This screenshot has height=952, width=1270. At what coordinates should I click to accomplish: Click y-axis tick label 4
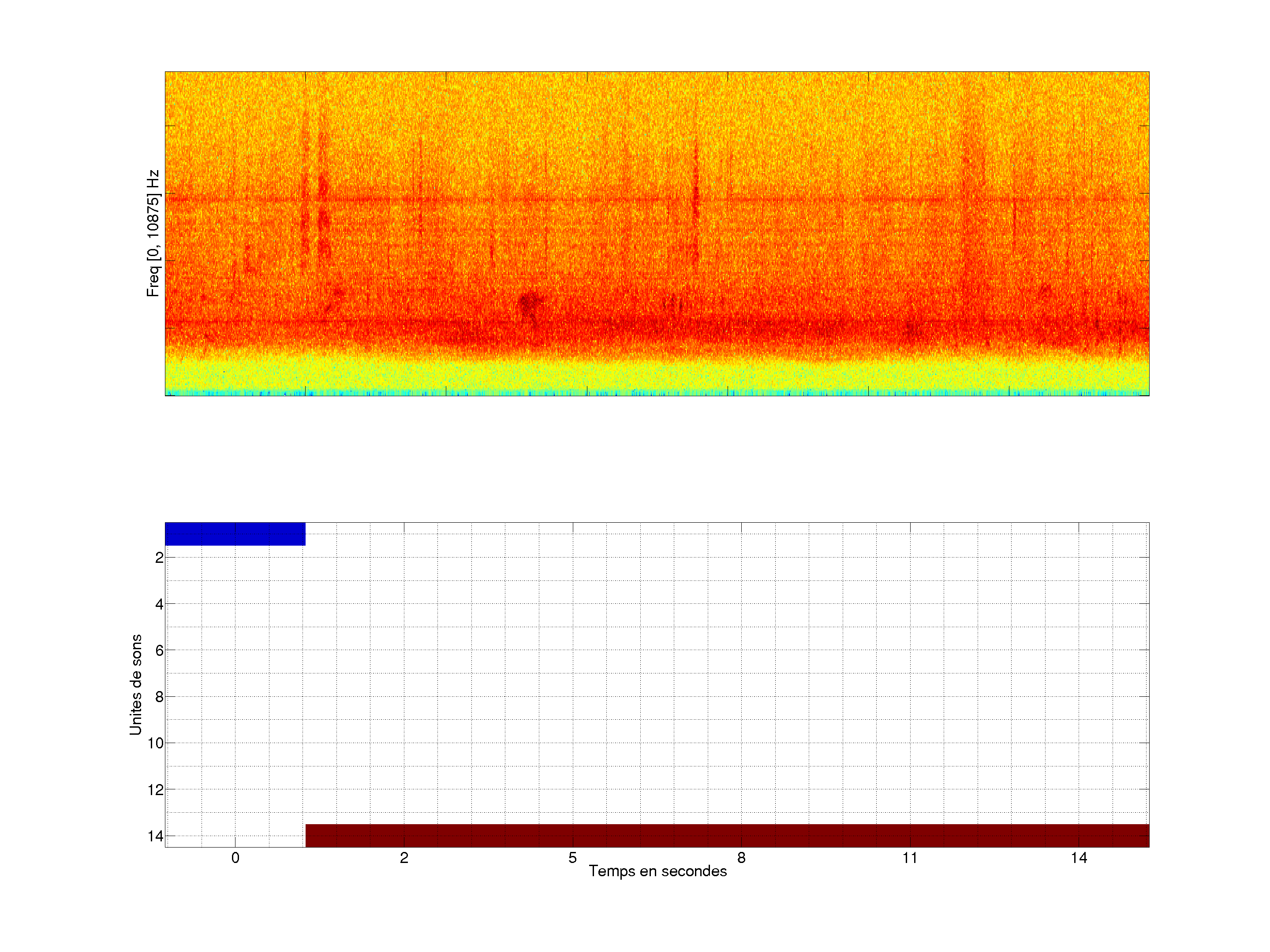click(159, 604)
